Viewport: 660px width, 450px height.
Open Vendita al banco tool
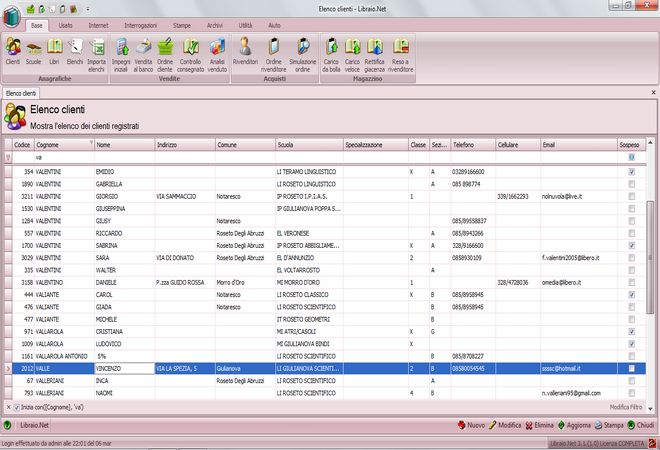point(143,55)
